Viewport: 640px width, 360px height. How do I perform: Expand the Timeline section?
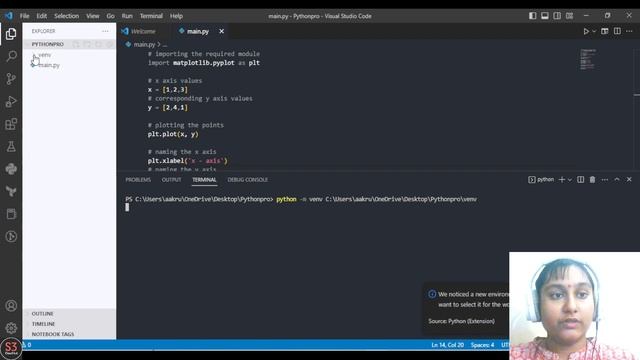[x=43, y=324]
